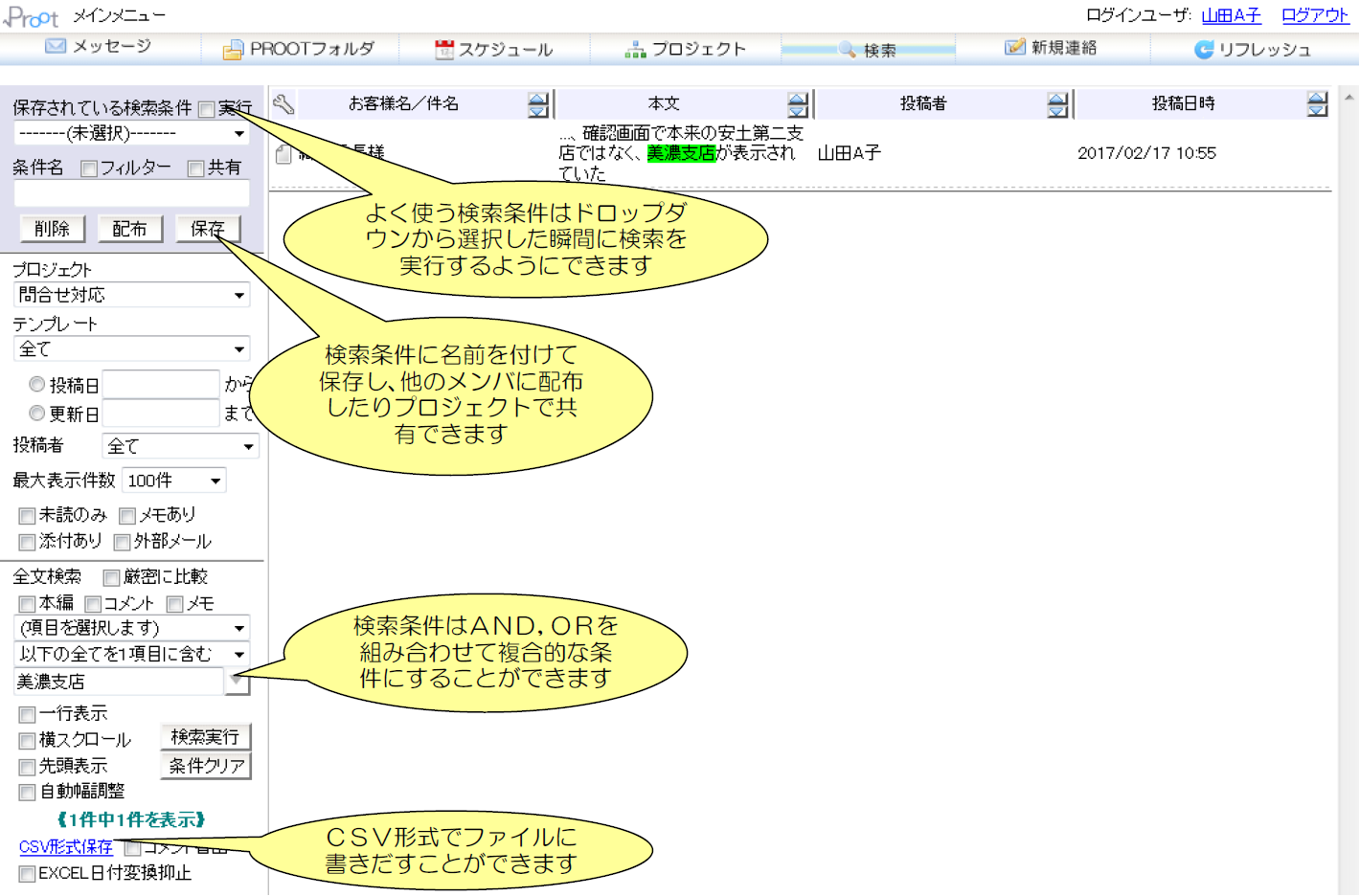Enable the メモあり checkbox
The height and width of the screenshot is (896, 1360).
click(x=127, y=516)
